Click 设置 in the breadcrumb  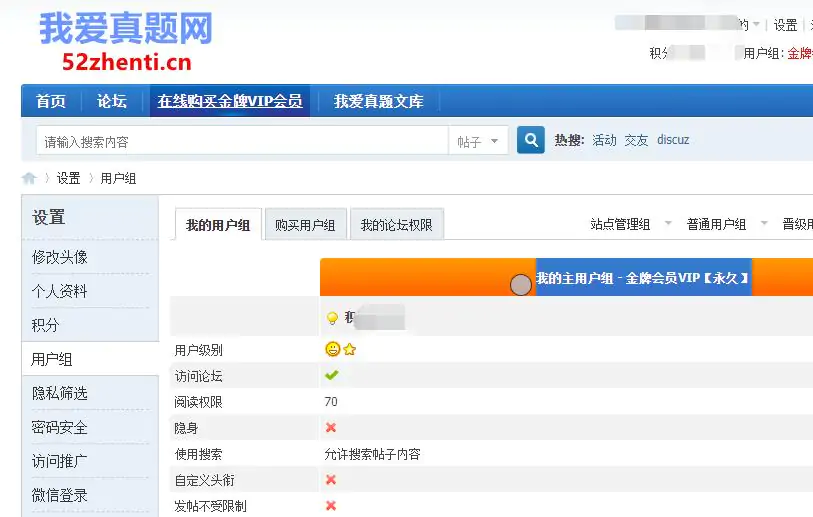pos(68,178)
